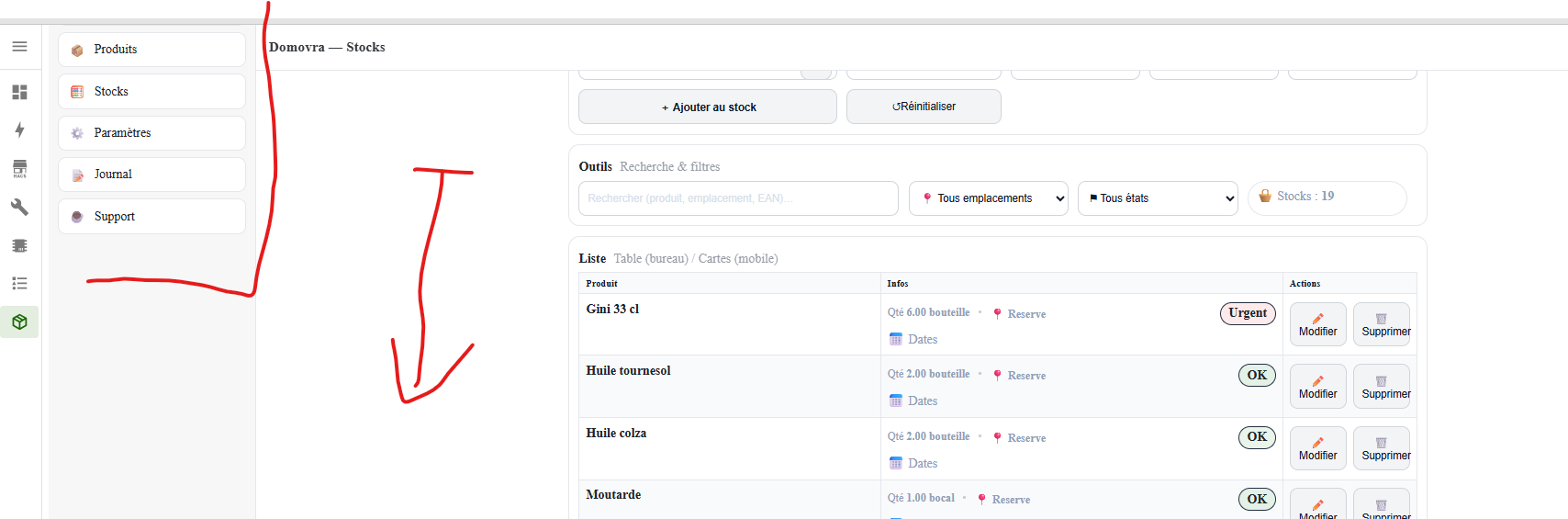Viewport: 1568px width, 519px height.
Task: Click the Dates calendar icon for Huile colza
Action: click(896, 463)
